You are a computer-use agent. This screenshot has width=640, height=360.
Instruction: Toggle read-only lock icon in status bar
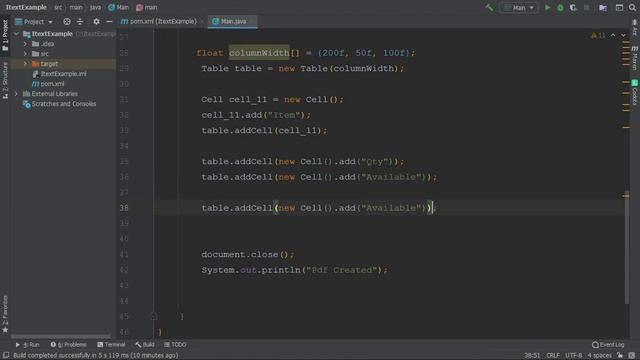coord(620,356)
